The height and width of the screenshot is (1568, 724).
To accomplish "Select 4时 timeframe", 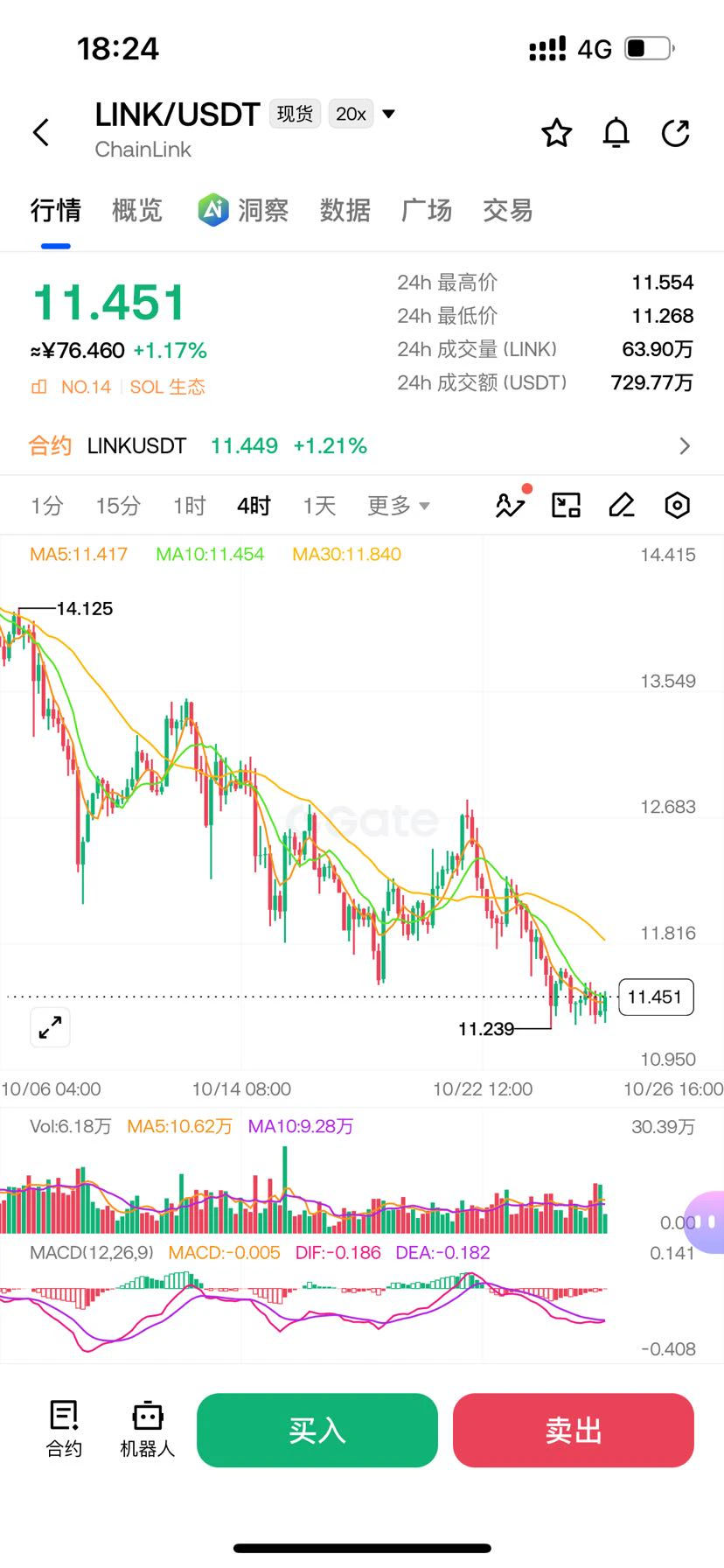I will 254,506.
